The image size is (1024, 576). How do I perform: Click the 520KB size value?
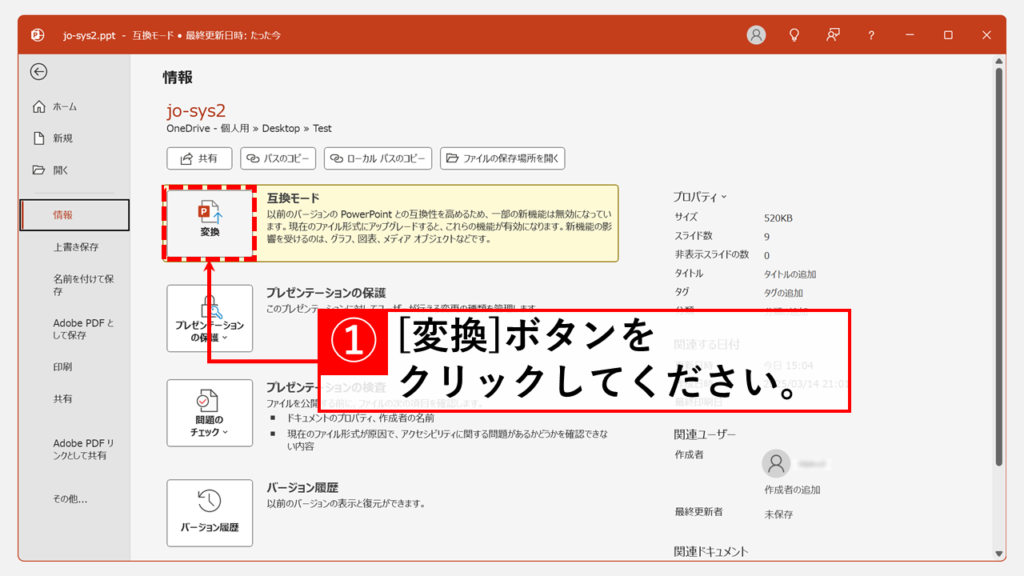pyautogui.click(x=778, y=218)
